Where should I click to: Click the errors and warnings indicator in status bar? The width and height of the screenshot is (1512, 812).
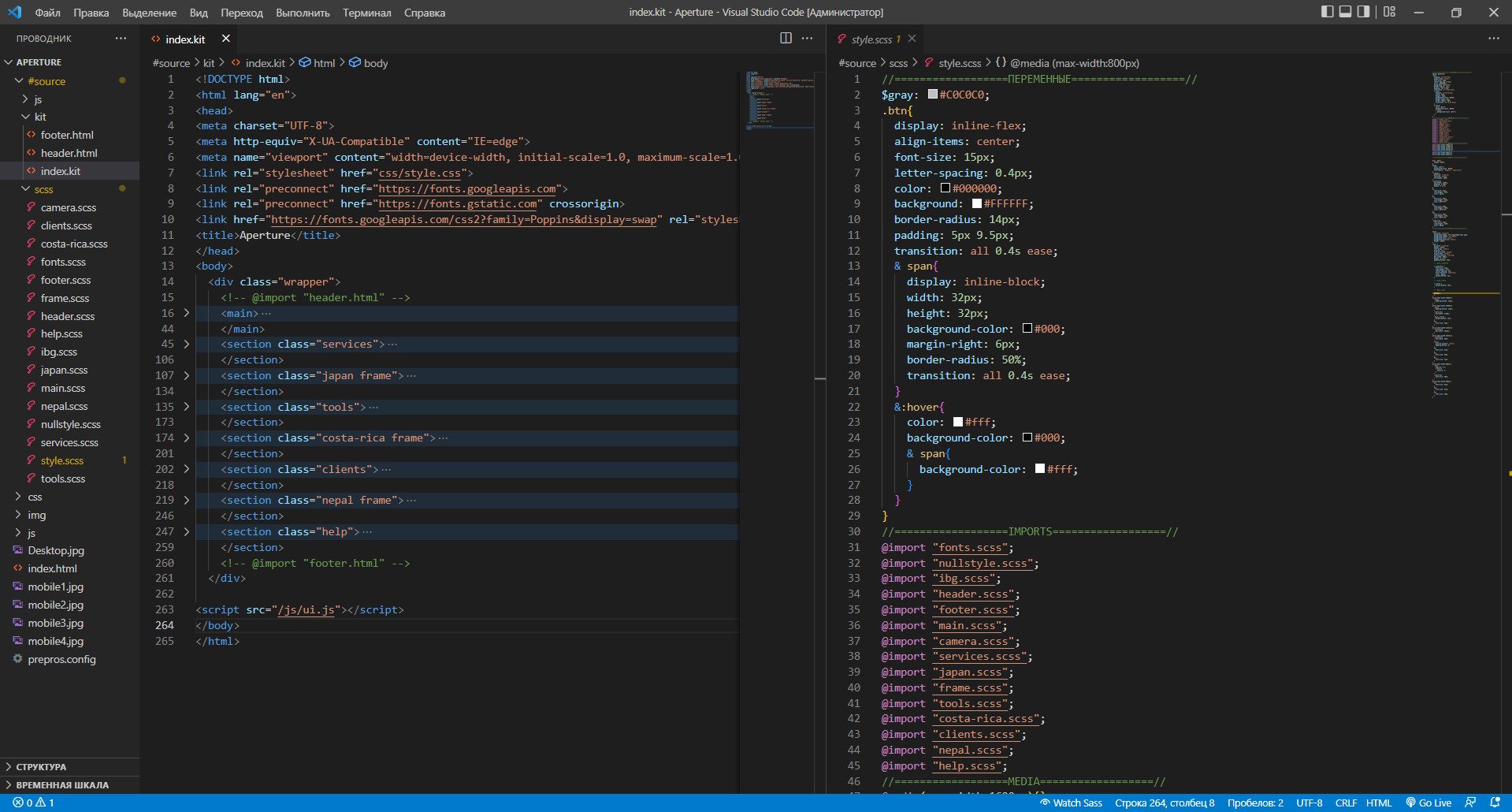pos(34,803)
